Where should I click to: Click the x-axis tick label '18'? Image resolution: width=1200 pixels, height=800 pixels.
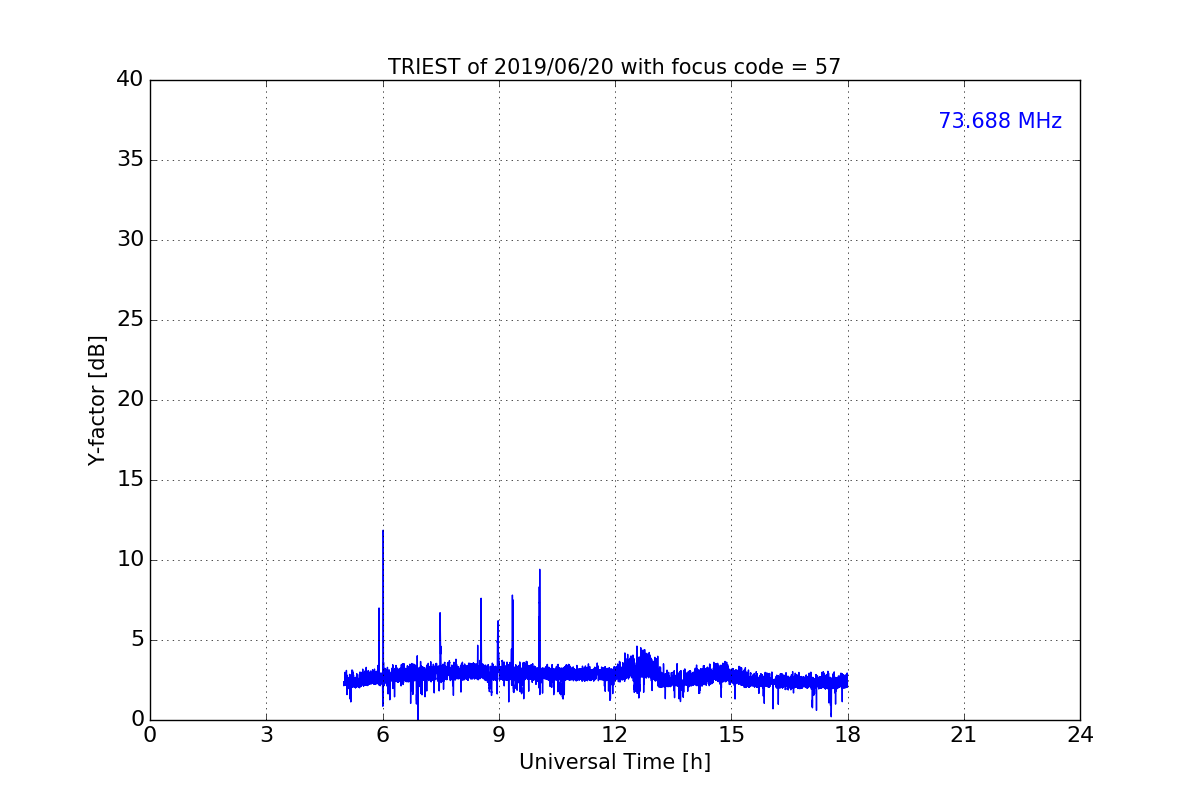[848, 734]
